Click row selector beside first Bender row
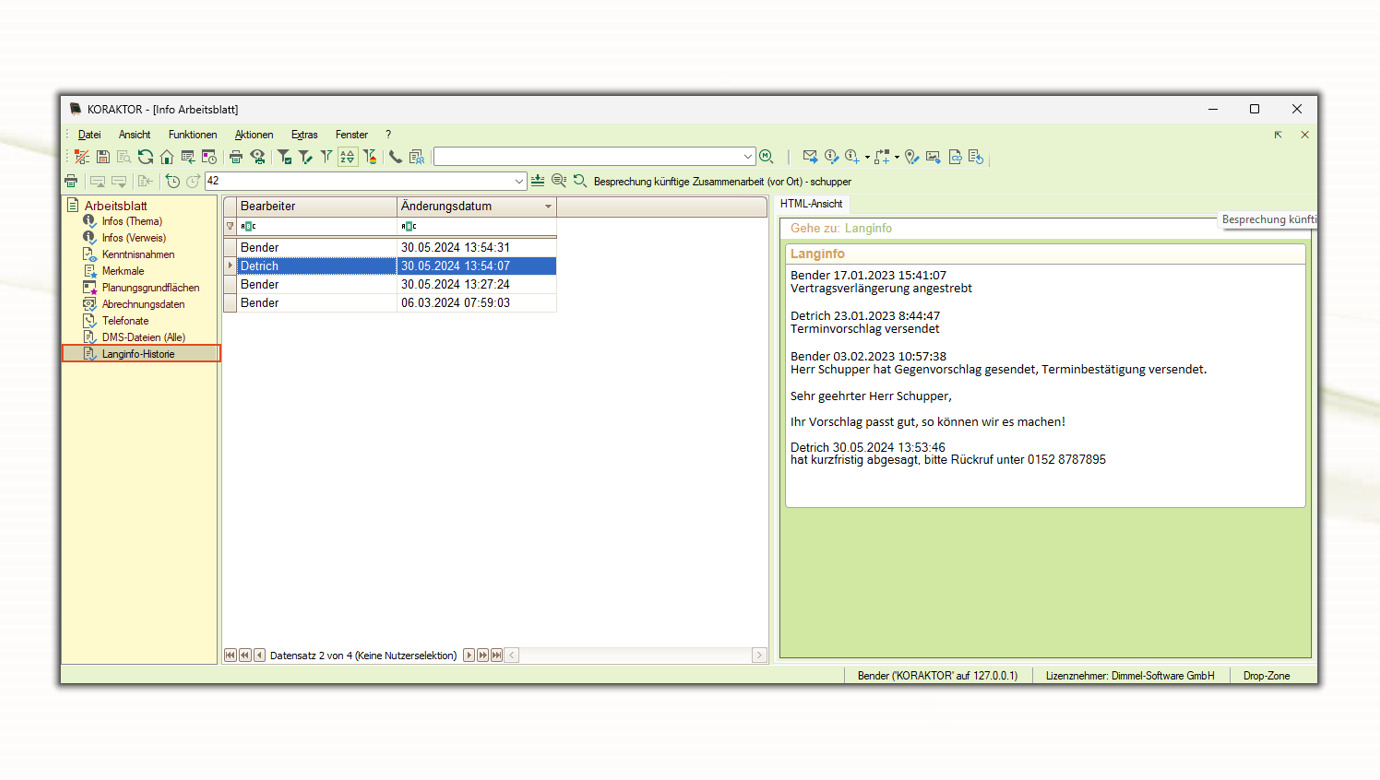The height and width of the screenshot is (780, 1380). (230, 247)
